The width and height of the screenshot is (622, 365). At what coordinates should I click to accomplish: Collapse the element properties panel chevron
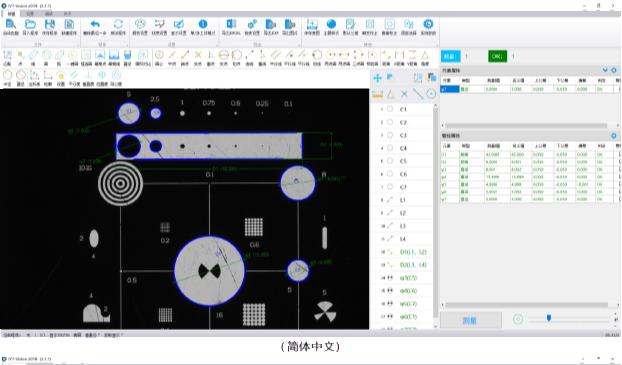605,70
